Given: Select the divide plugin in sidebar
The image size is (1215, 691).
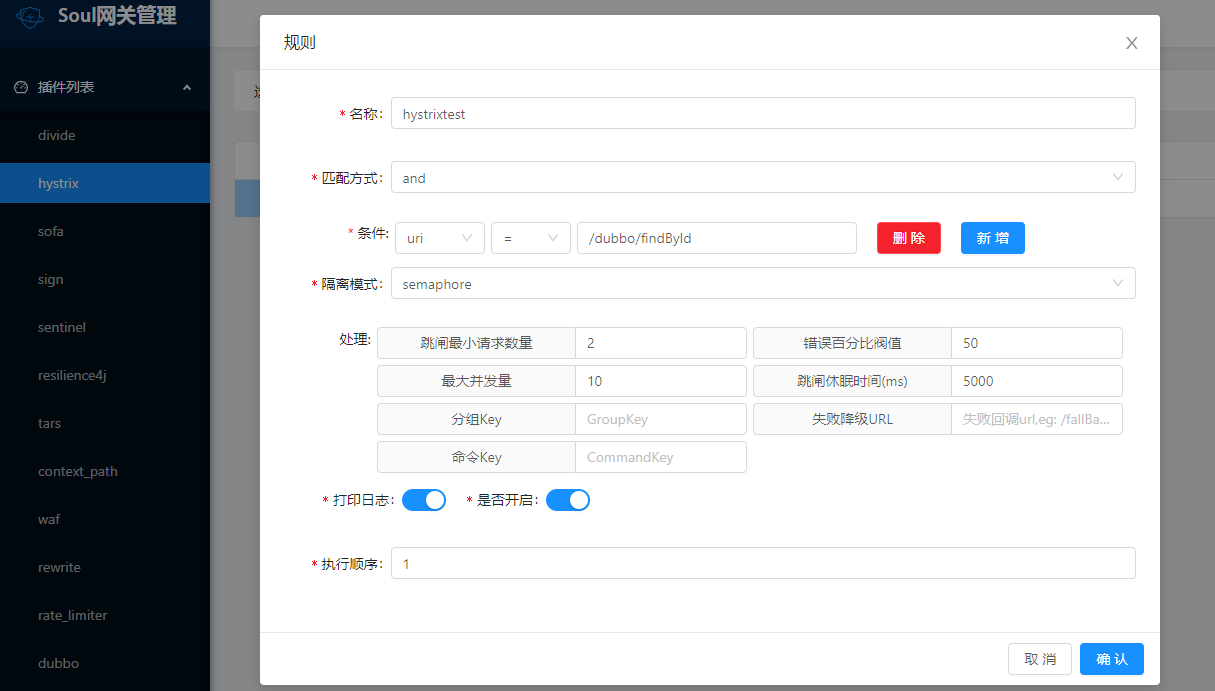Looking at the screenshot, I should pos(56,135).
